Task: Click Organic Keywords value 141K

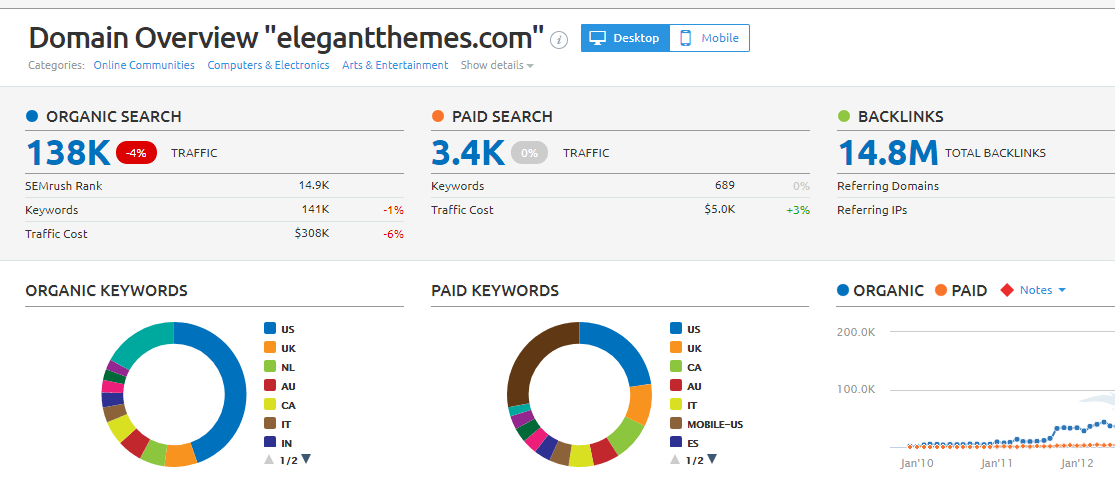Action: (x=315, y=210)
